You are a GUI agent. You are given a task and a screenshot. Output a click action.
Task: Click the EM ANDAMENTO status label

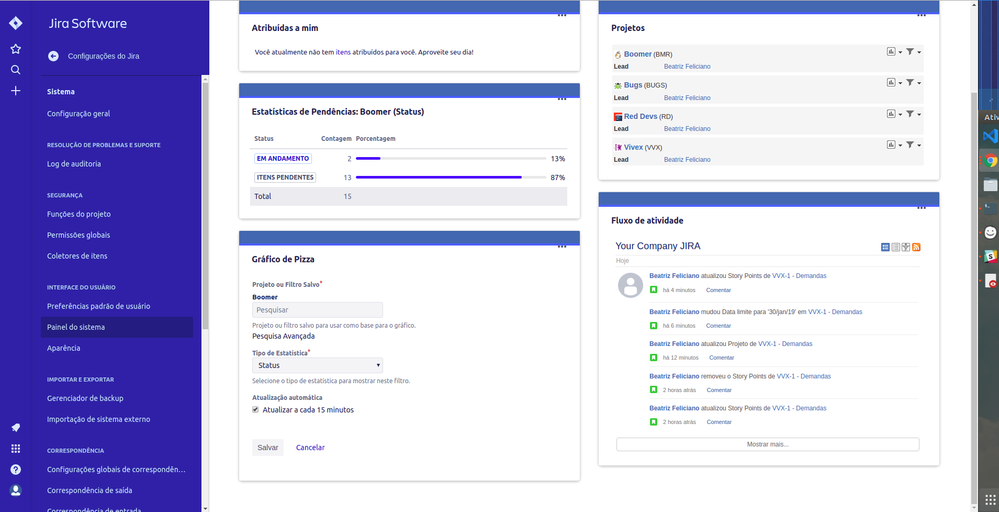tap(283, 159)
